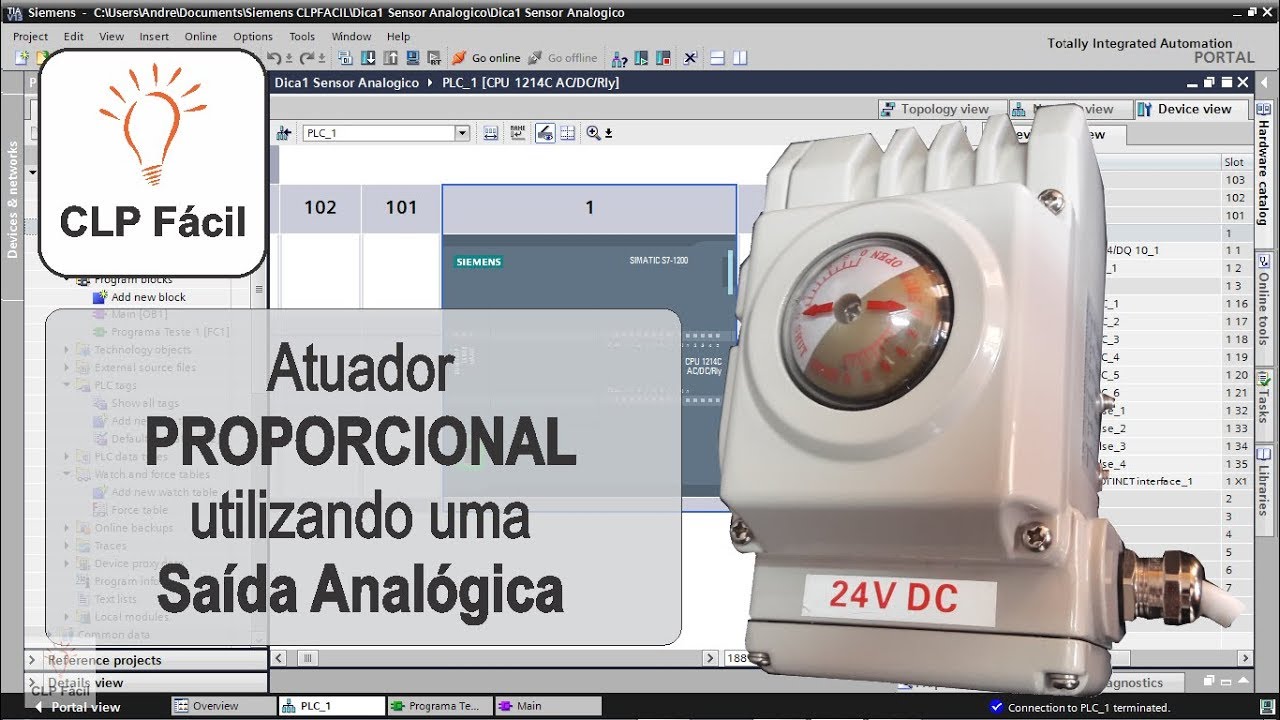Expand the Details view panel
1280x720 pixels.
[32, 683]
